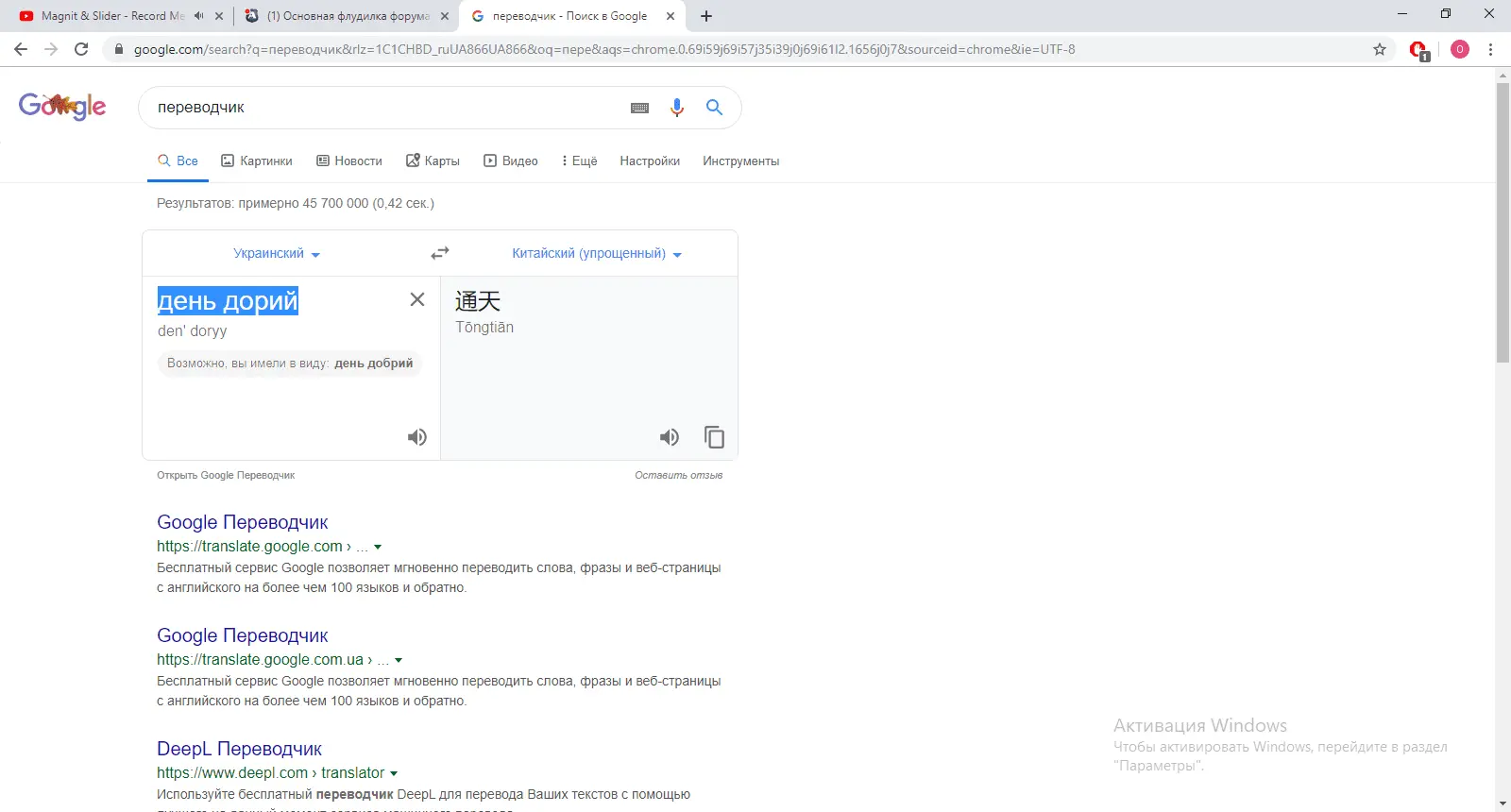Click the page vertical scrollbar thumb
1511x812 pixels.
pyautogui.click(x=1503, y=223)
